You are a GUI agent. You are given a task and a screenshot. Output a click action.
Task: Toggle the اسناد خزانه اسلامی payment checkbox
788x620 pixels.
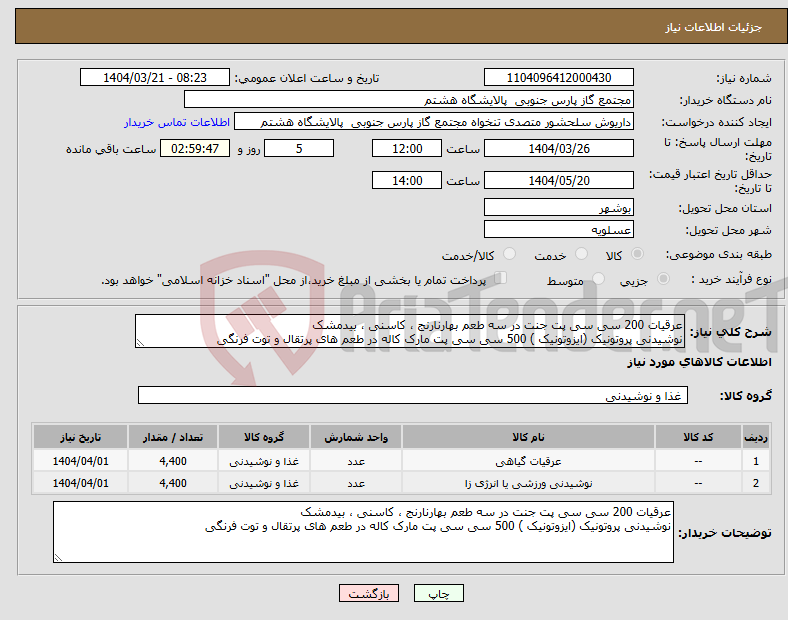[501, 278]
